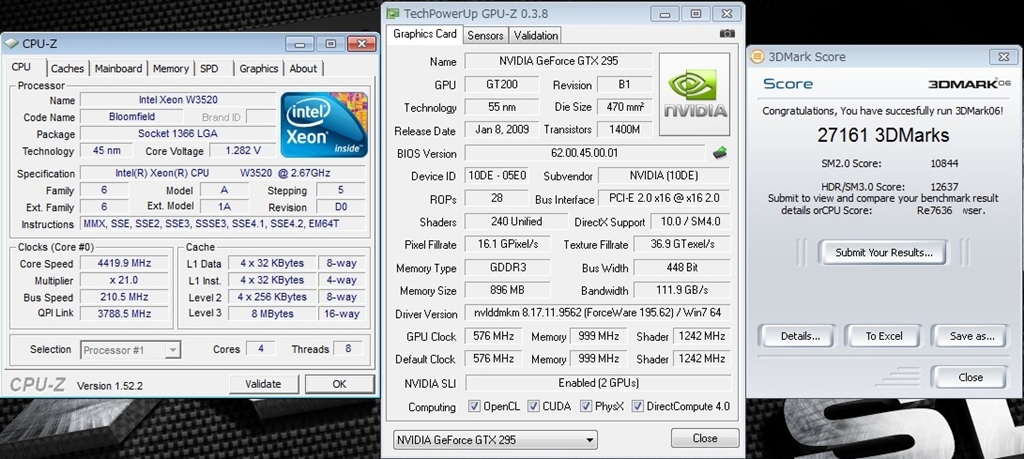Click the Shaders value 240 Unified
The image size is (1024, 459).
click(516, 221)
